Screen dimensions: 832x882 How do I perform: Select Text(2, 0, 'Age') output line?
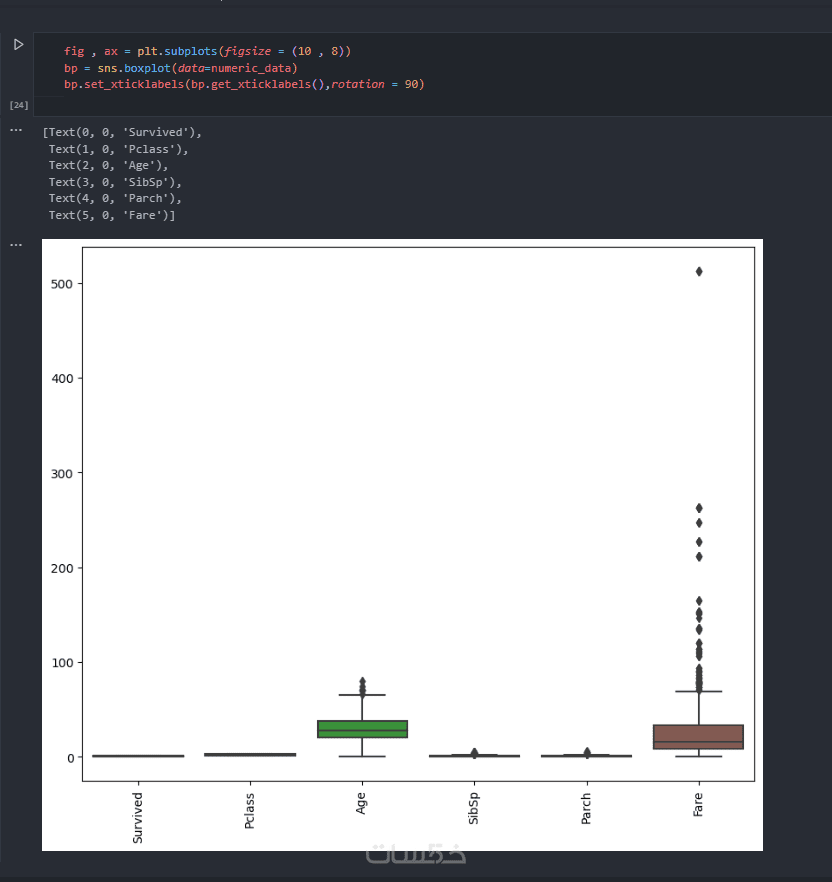(108, 165)
